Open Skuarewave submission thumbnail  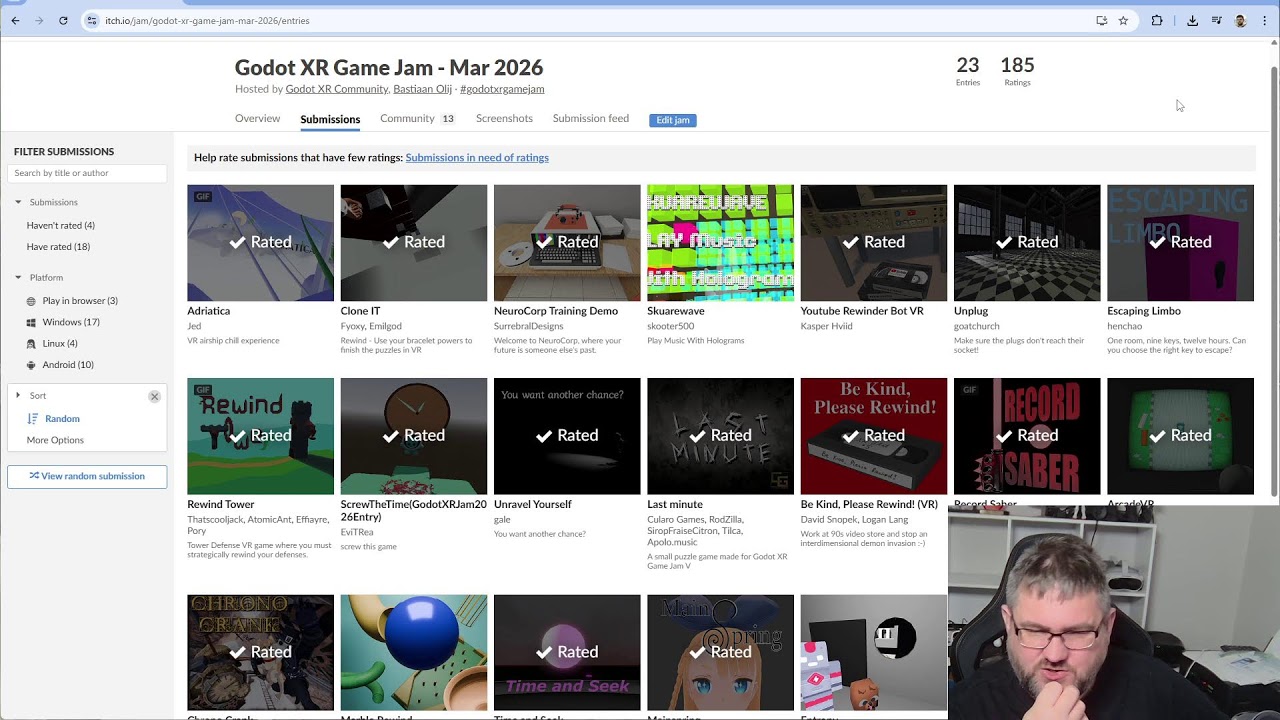point(720,243)
